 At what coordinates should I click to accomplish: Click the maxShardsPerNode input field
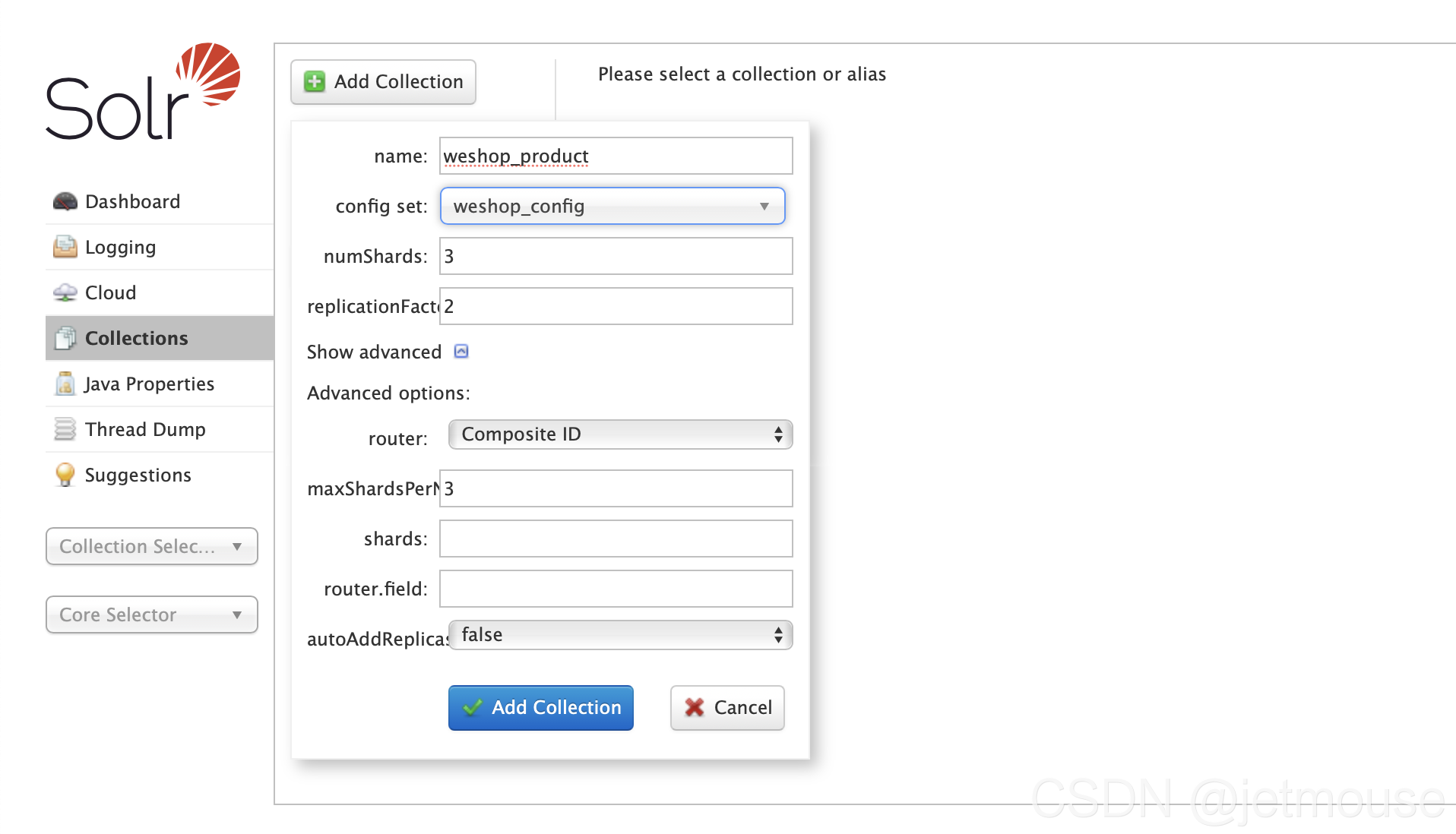(616, 488)
